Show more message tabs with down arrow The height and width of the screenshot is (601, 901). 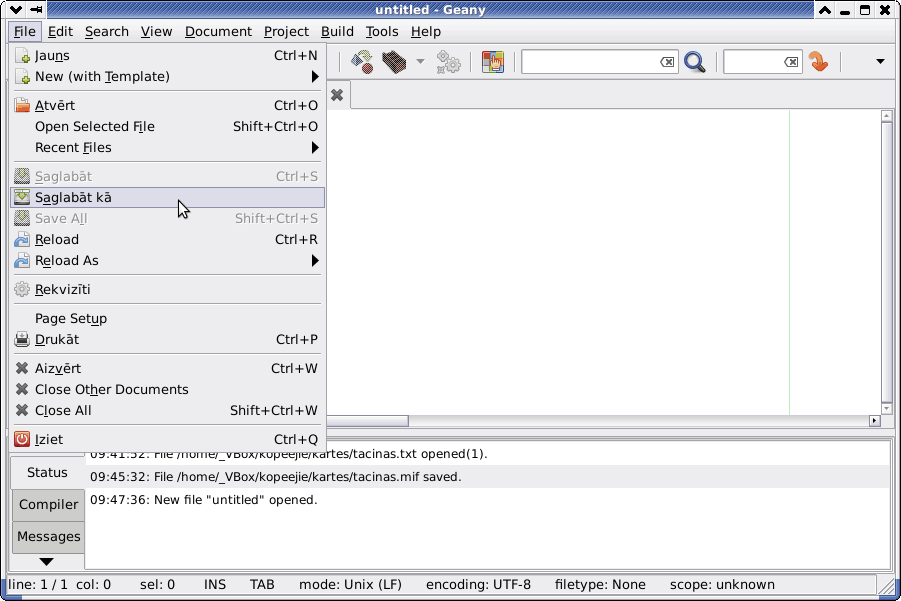coord(47,561)
